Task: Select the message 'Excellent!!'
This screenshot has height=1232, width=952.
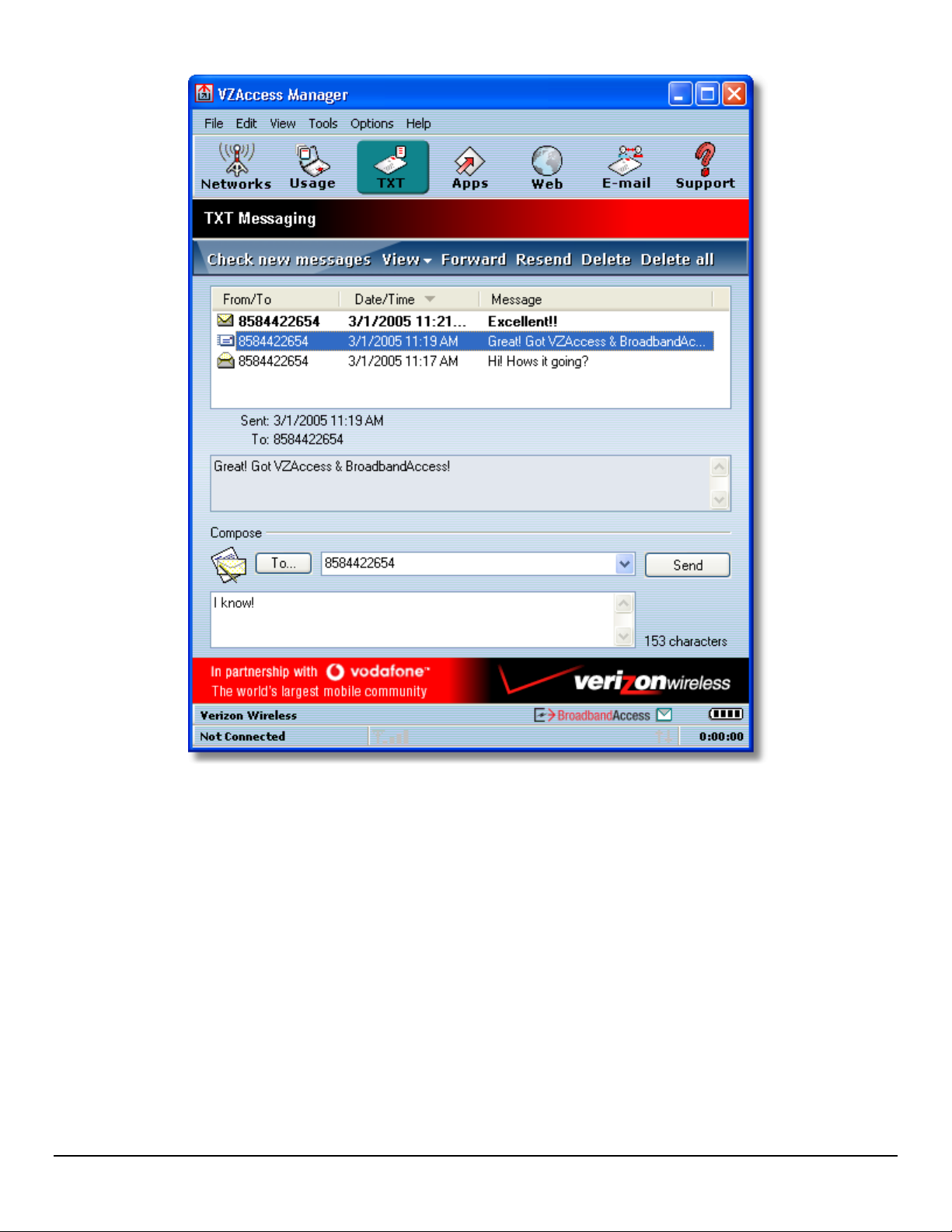Action: (x=465, y=321)
